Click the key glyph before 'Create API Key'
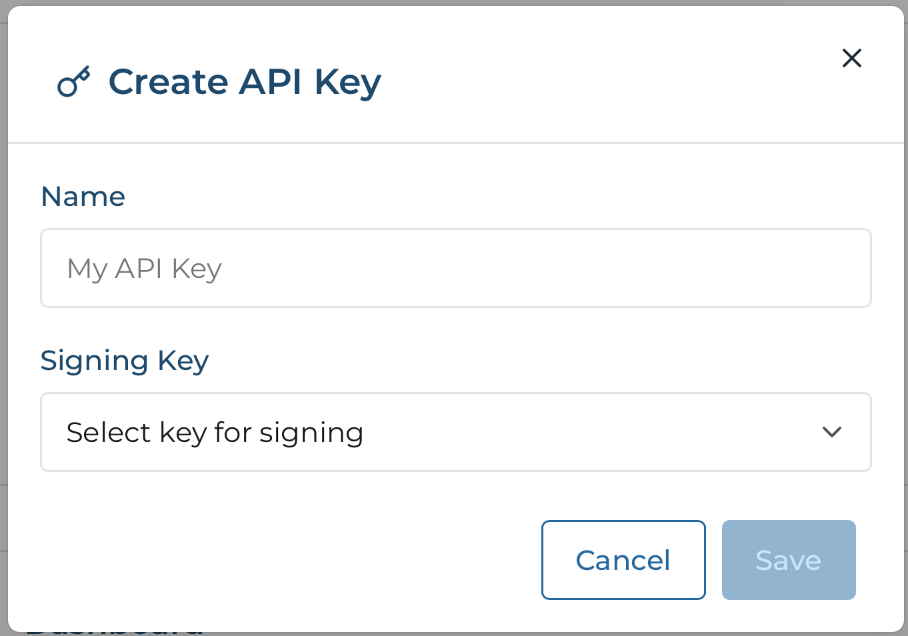Viewport: 908px width, 636px height. [x=74, y=82]
